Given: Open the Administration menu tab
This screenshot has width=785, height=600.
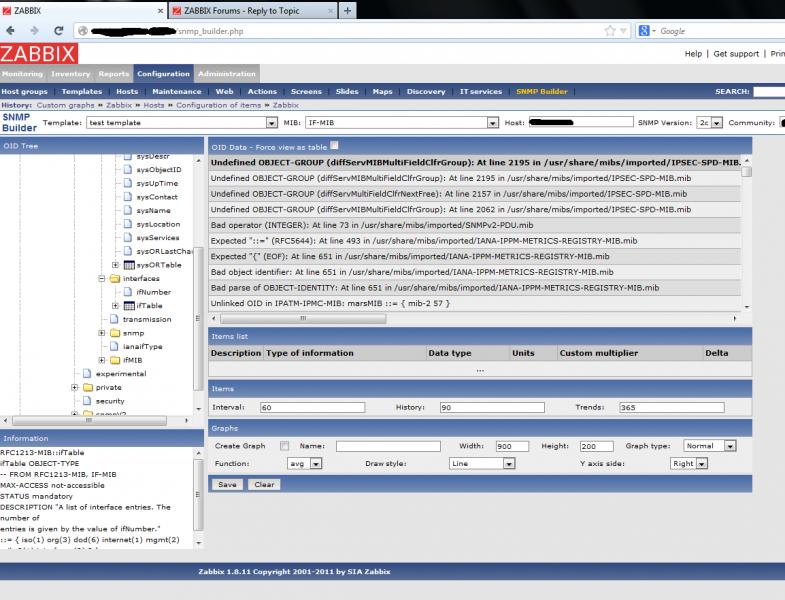Looking at the screenshot, I should click(x=226, y=74).
